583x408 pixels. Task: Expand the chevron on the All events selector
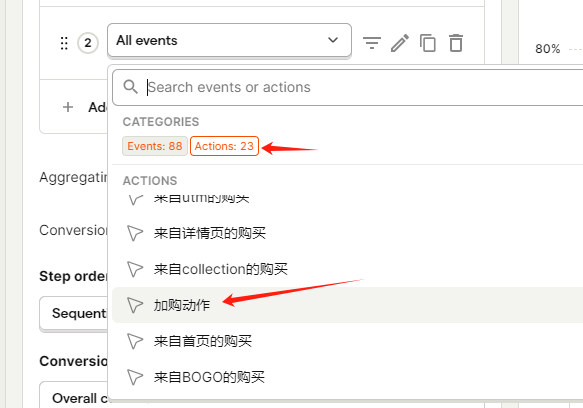point(333,40)
